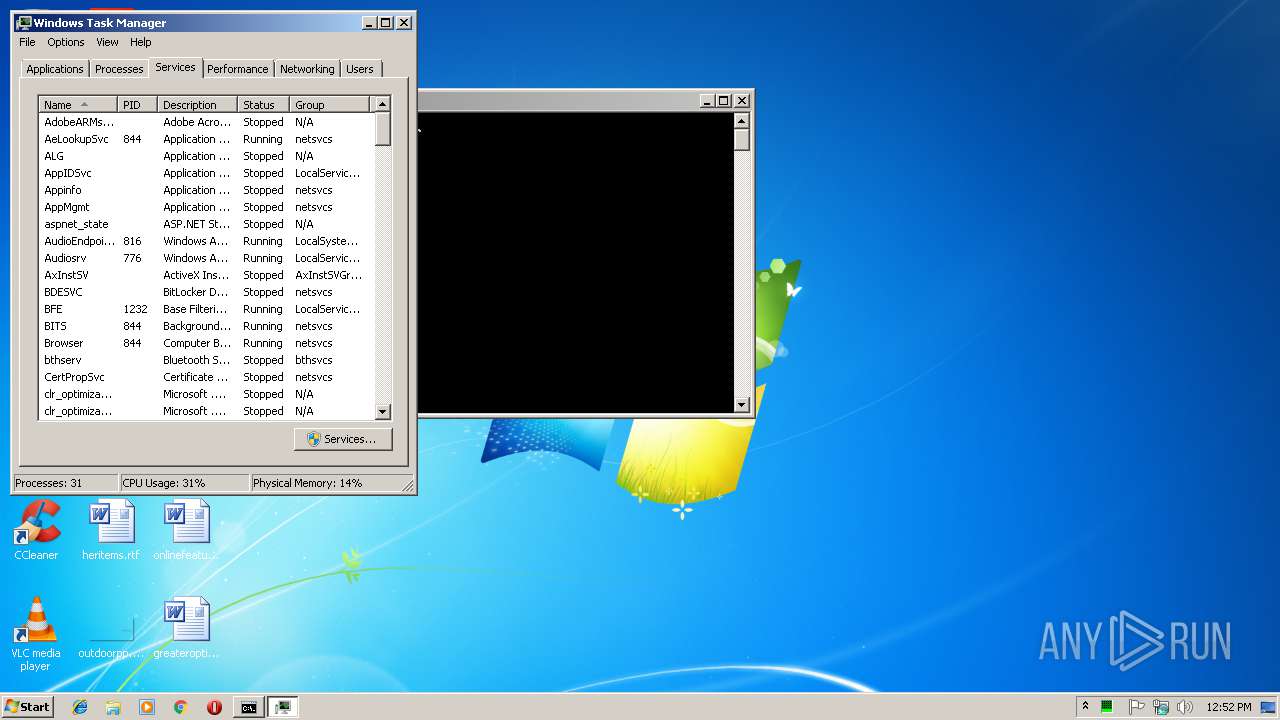This screenshot has width=1280, height=720.
Task: Open the Help menu
Action: [x=140, y=42]
